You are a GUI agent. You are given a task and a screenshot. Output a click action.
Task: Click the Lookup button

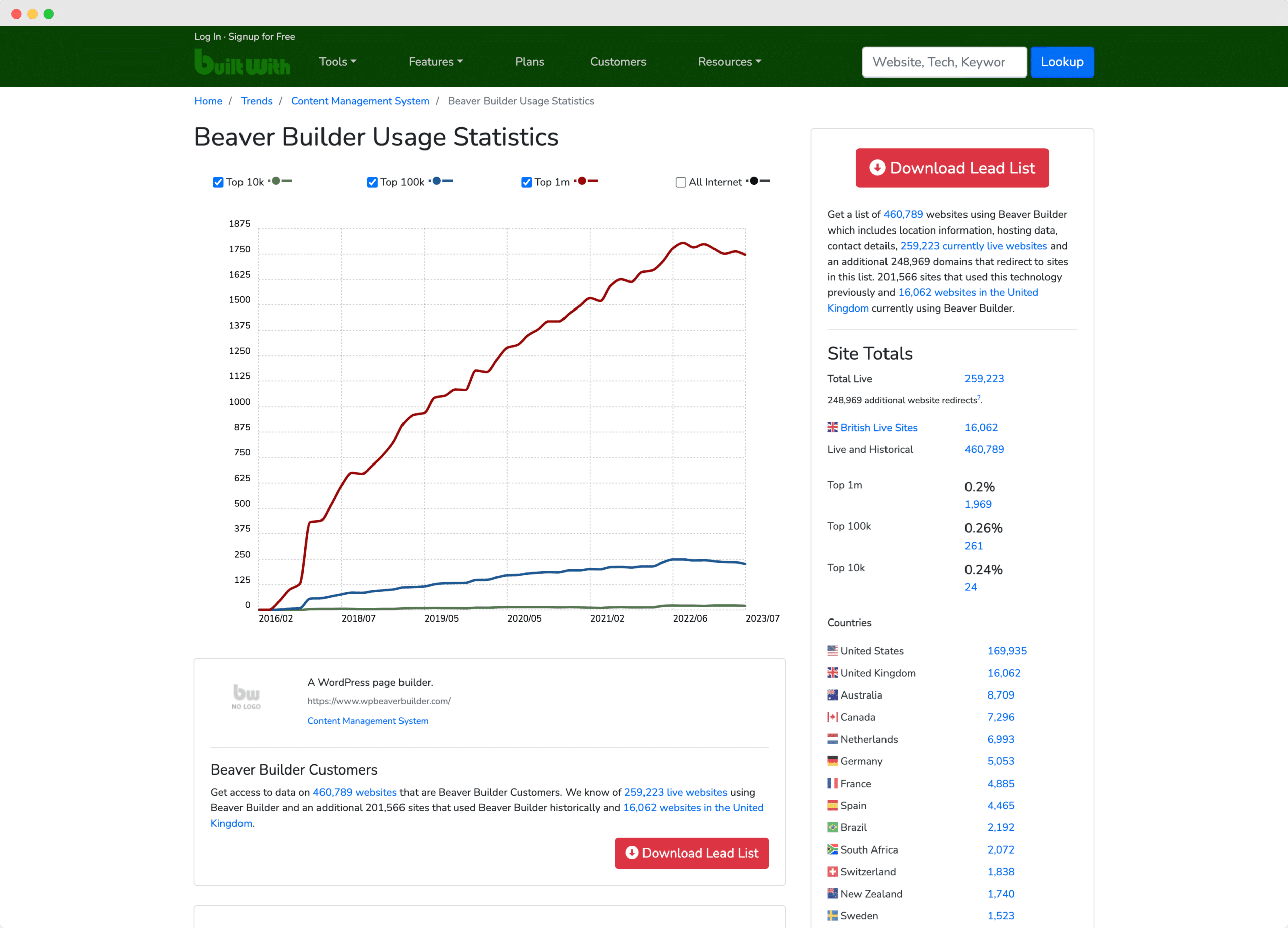tap(1062, 62)
